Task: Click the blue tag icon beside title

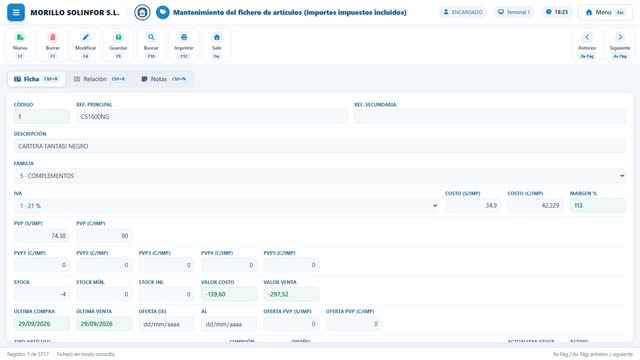Action: 162,12
